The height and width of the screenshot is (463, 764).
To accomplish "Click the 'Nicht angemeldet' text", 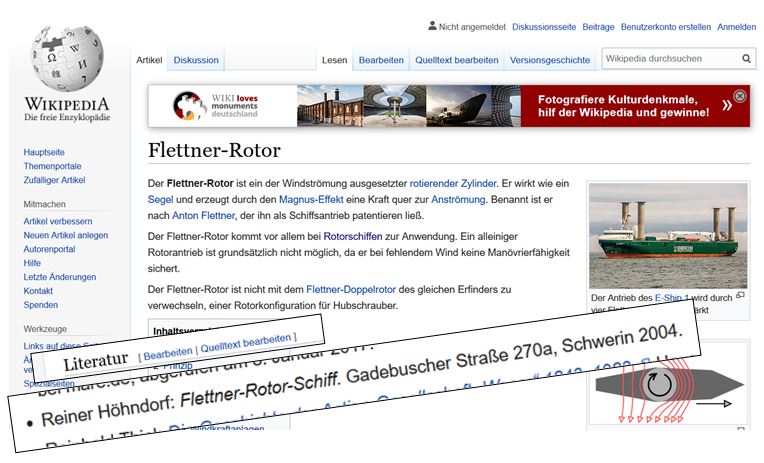I will (x=472, y=27).
